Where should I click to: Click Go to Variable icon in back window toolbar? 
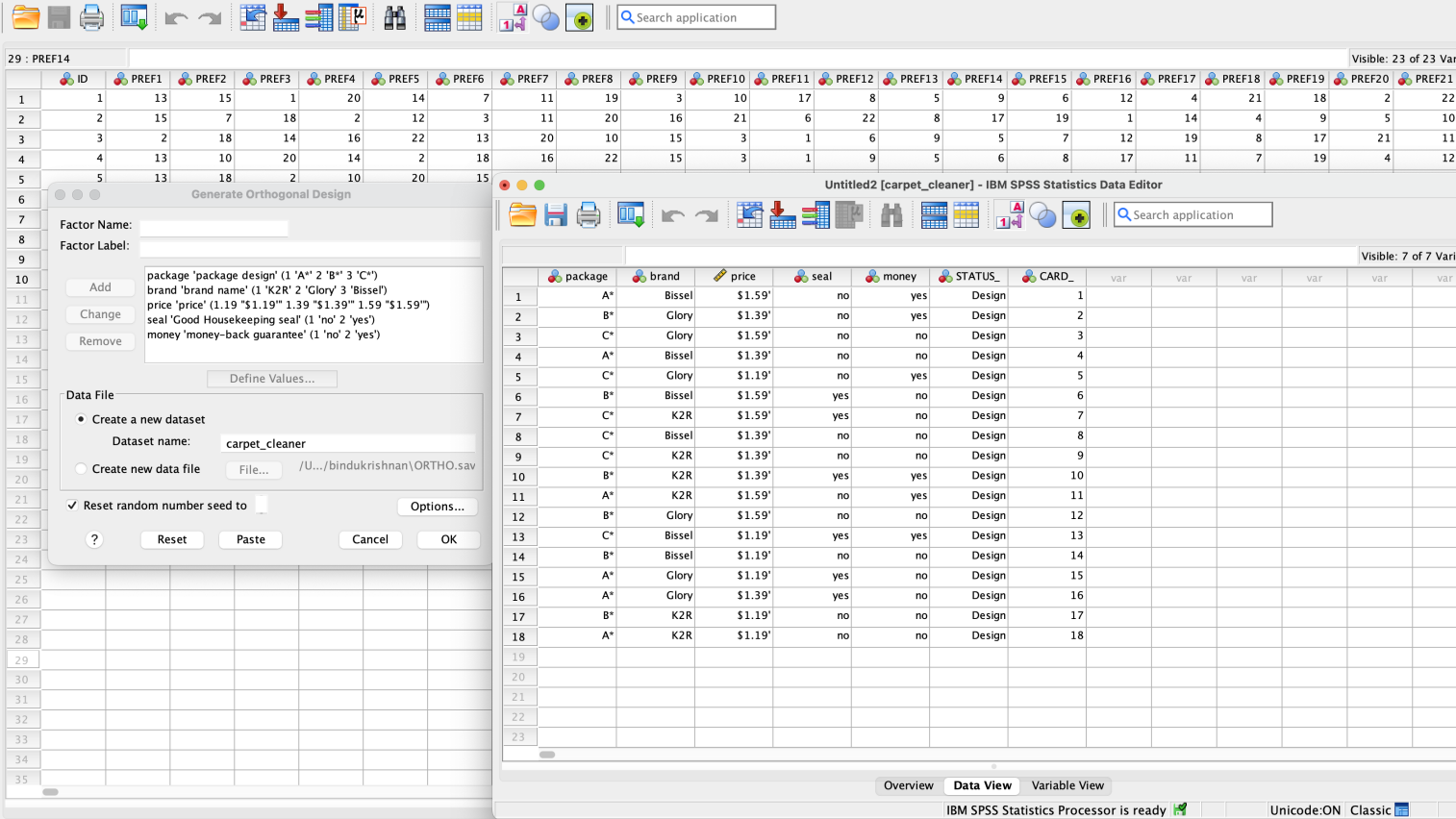(x=286, y=17)
